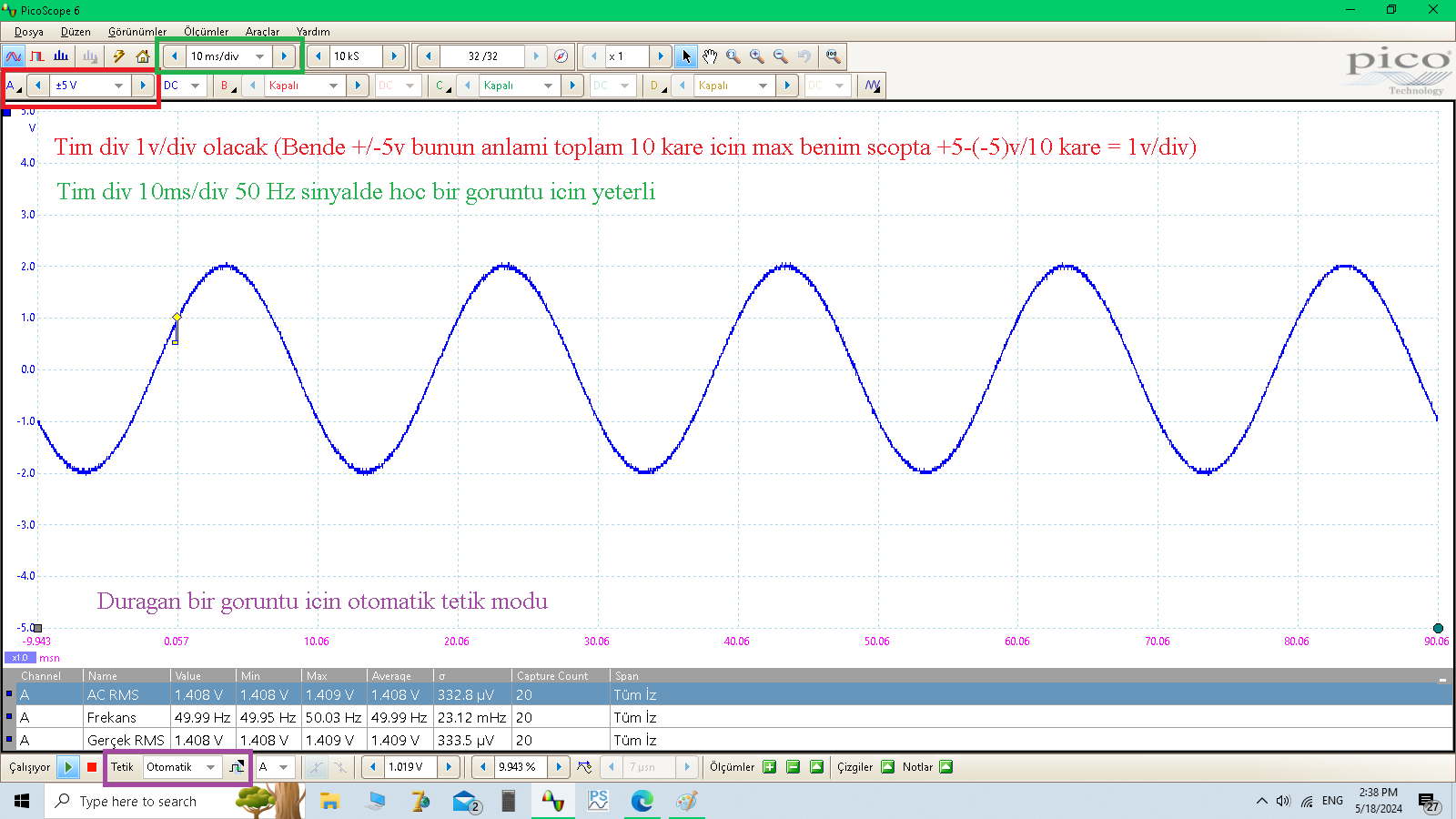Open Dosya menu
The image size is (1456, 819).
pos(28,32)
